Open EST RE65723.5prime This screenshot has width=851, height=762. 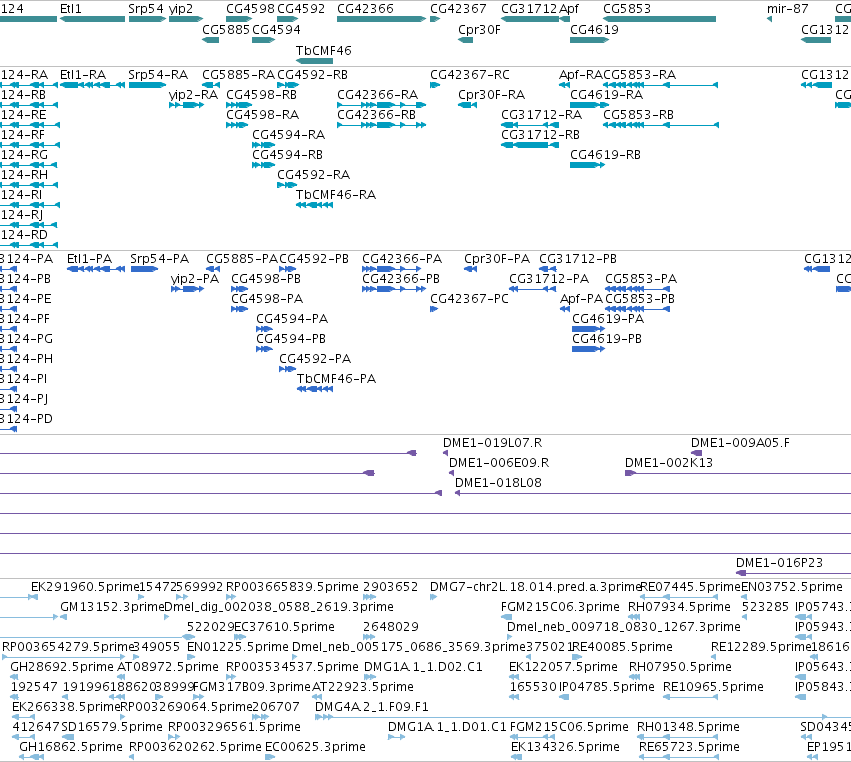[x=678, y=757]
